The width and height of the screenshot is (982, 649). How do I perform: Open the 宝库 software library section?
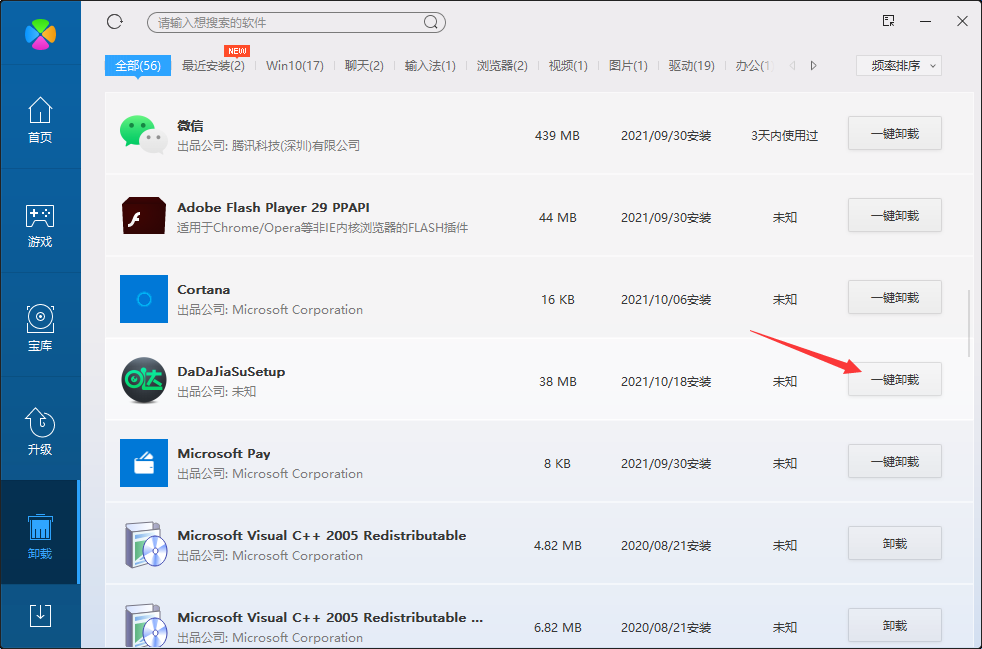[x=40, y=328]
